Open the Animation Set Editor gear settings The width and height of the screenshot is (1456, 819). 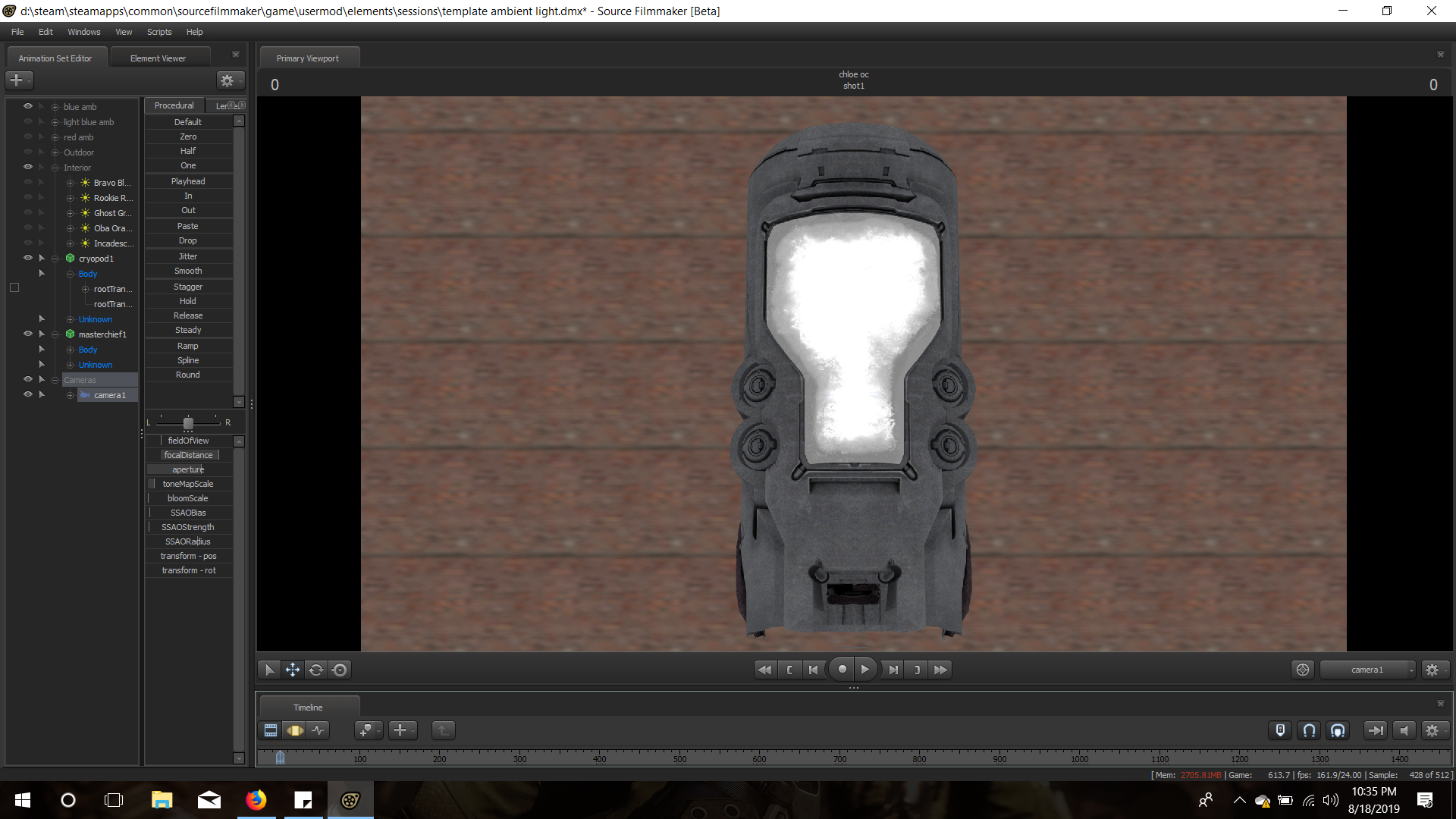pyautogui.click(x=230, y=80)
